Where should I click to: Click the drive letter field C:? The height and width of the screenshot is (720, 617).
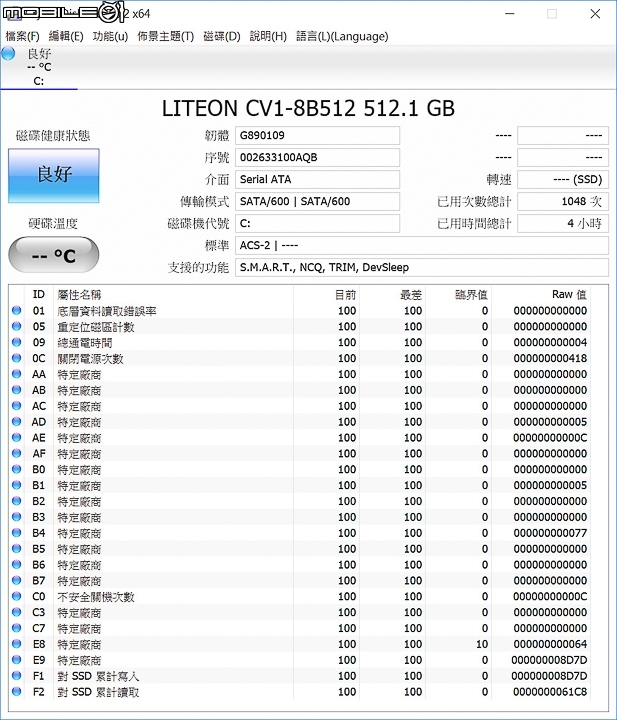317,224
